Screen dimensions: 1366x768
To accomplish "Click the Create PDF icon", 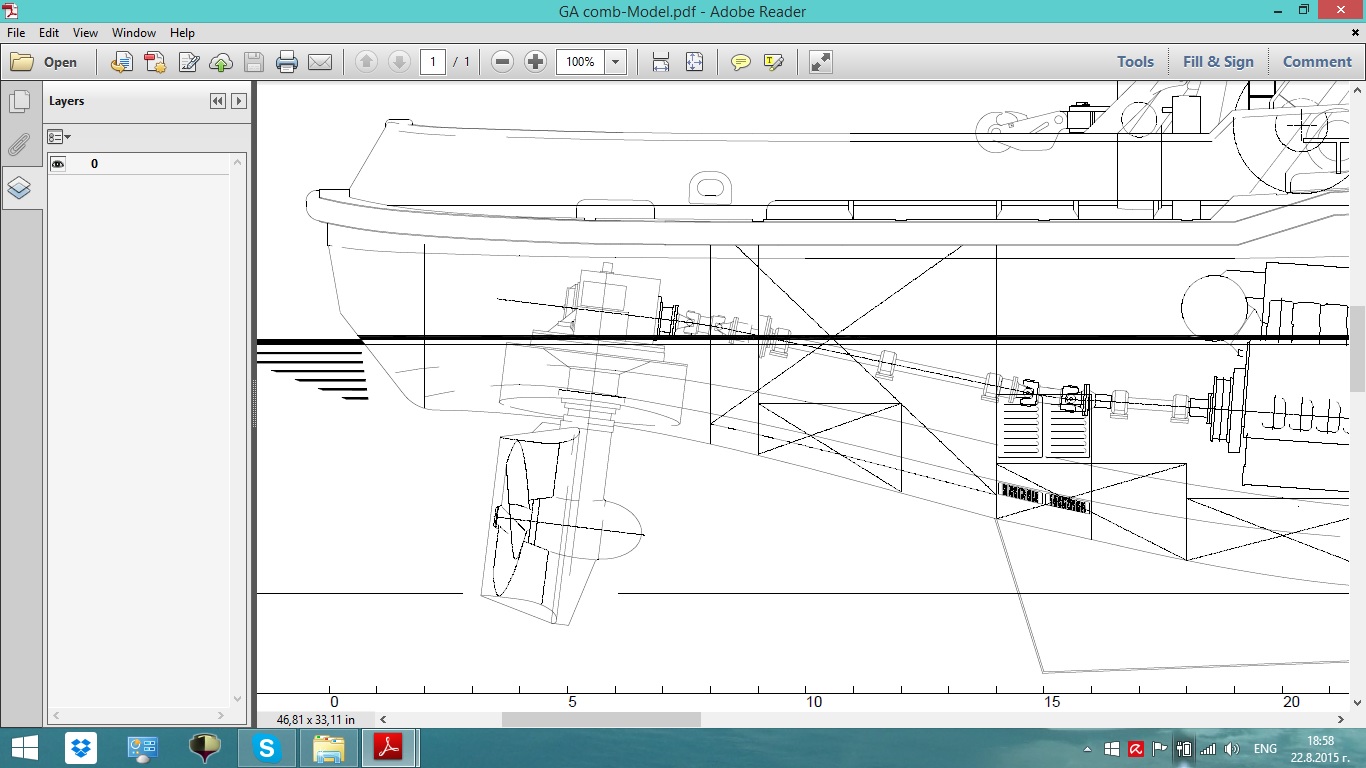I will tap(155, 62).
